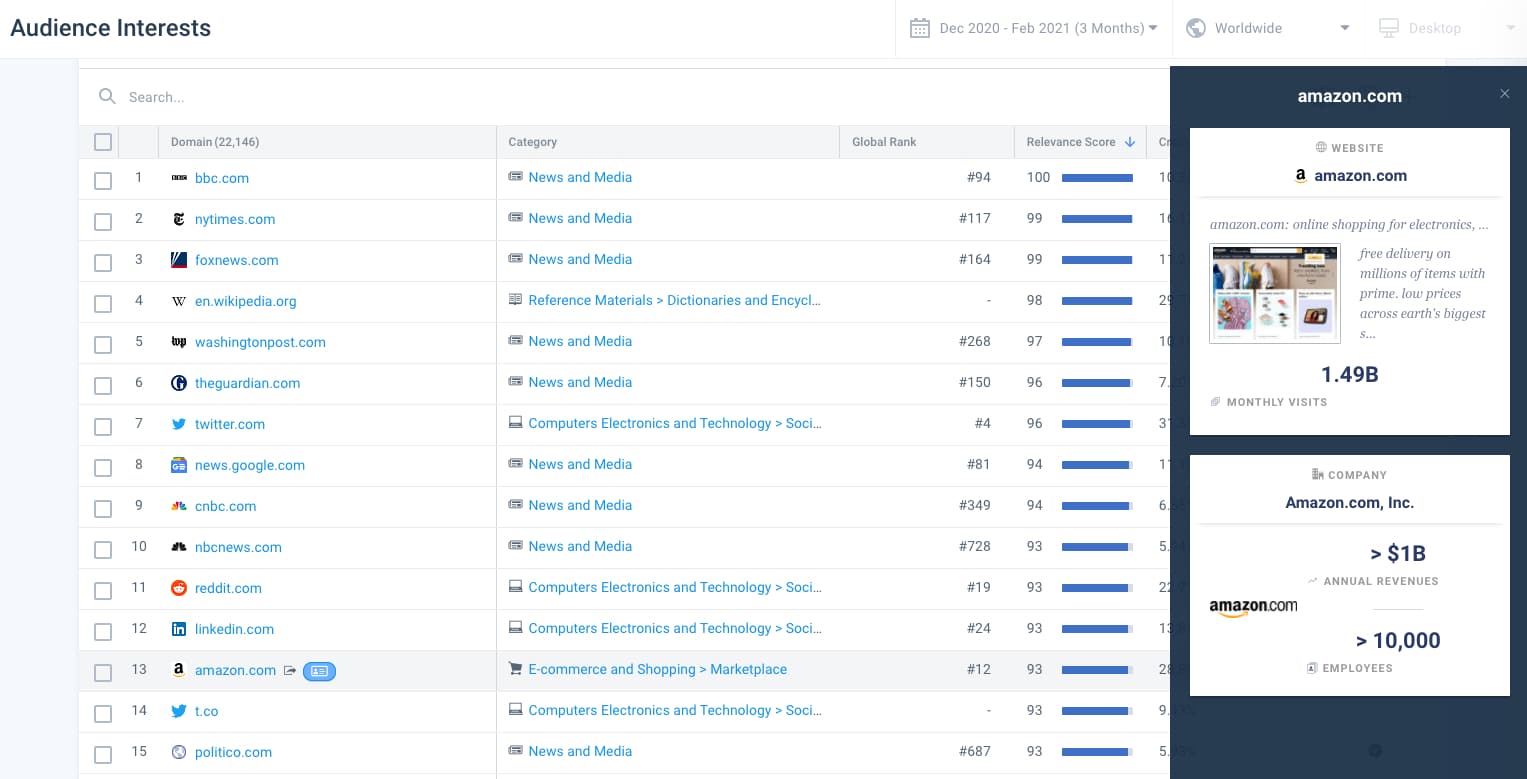Image resolution: width=1527 pixels, height=779 pixels.
Task: Click the Amazon company logo in panel
Action: (x=1253, y=608)
